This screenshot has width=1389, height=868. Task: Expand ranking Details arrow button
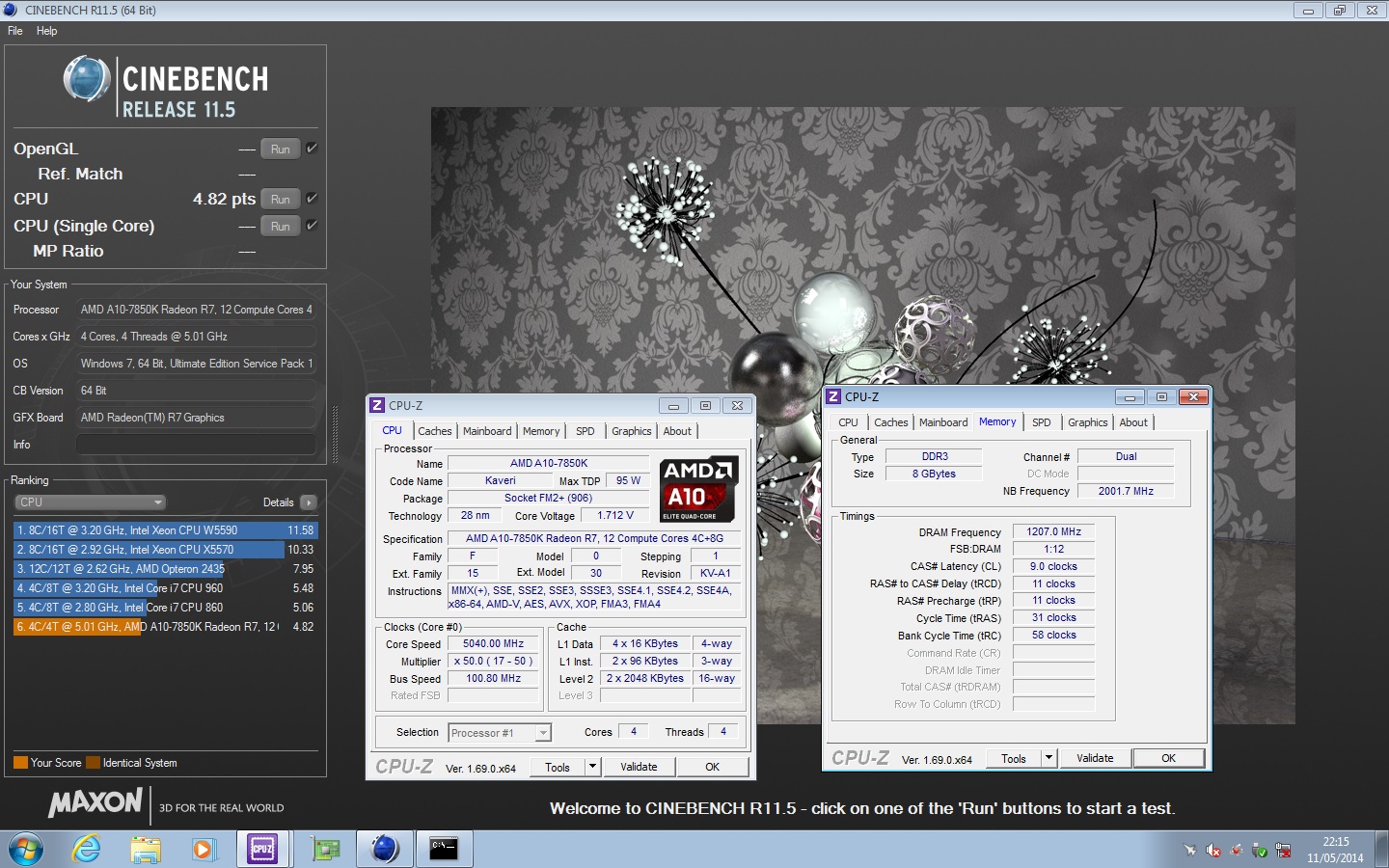[x=309, y=502]
